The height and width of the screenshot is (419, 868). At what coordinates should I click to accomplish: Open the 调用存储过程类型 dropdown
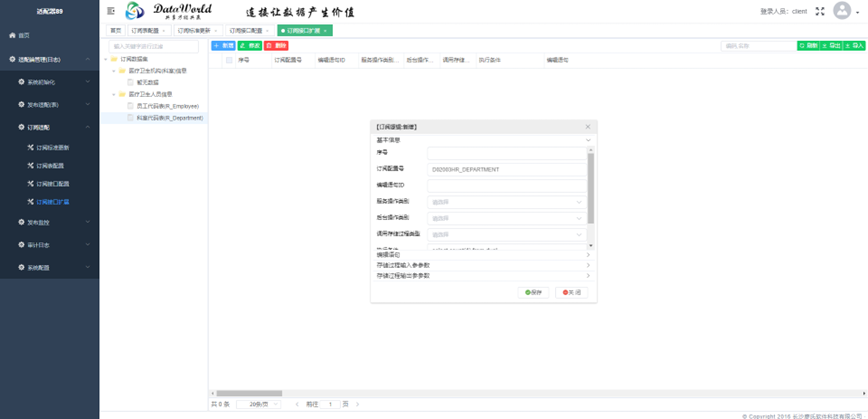coord(507,234)
